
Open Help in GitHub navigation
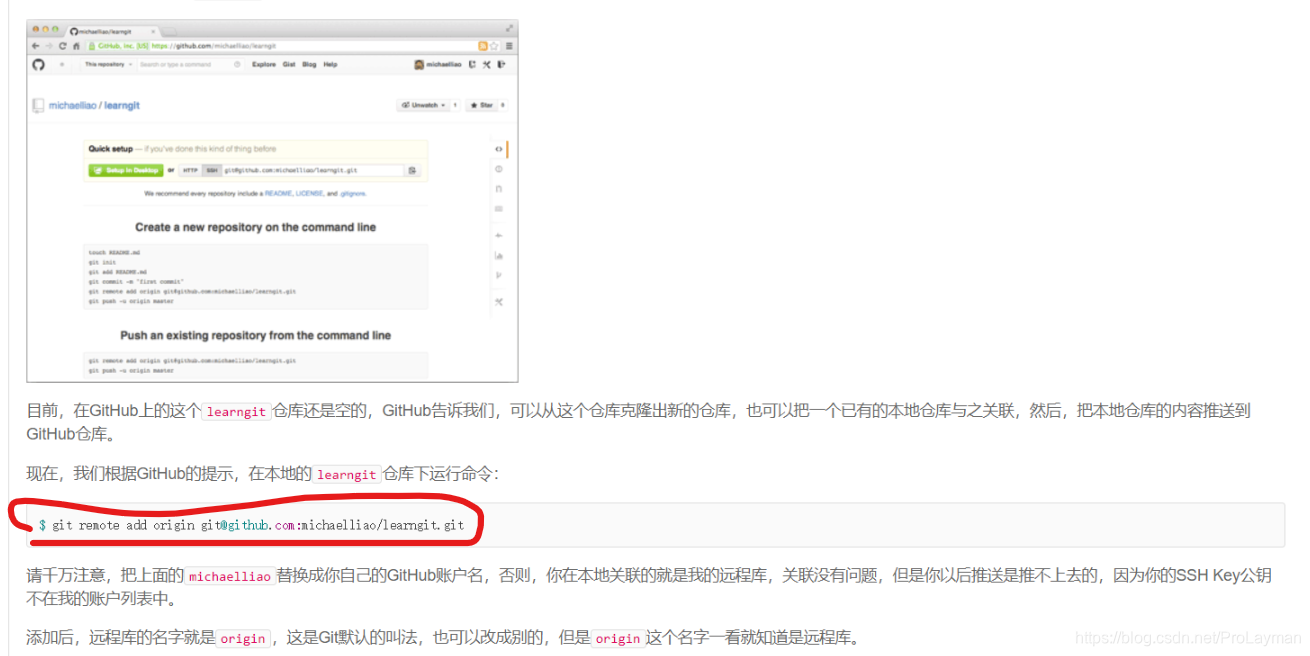pos(330,64)
